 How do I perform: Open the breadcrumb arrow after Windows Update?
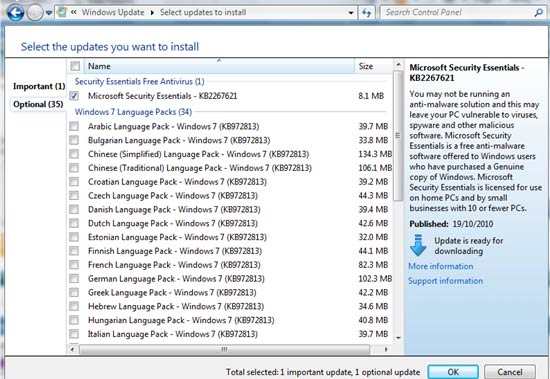click(x=152, y=13)
